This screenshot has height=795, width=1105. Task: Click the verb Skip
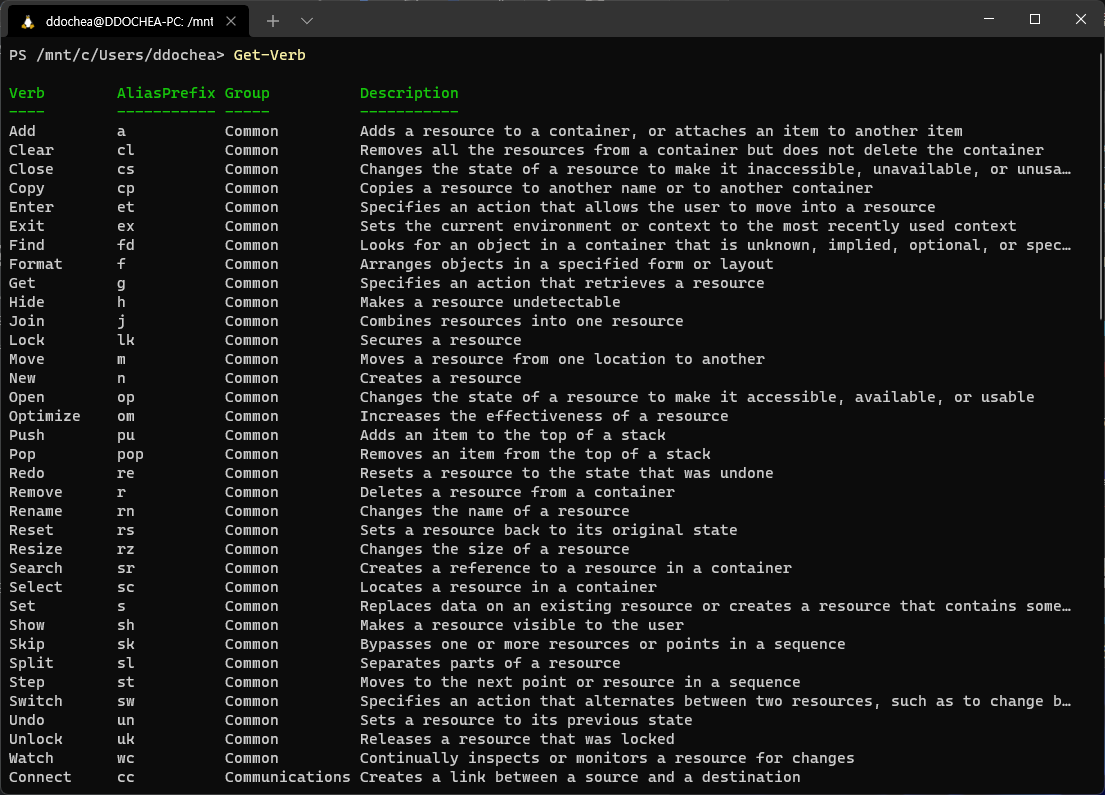(x=27, y=645)
